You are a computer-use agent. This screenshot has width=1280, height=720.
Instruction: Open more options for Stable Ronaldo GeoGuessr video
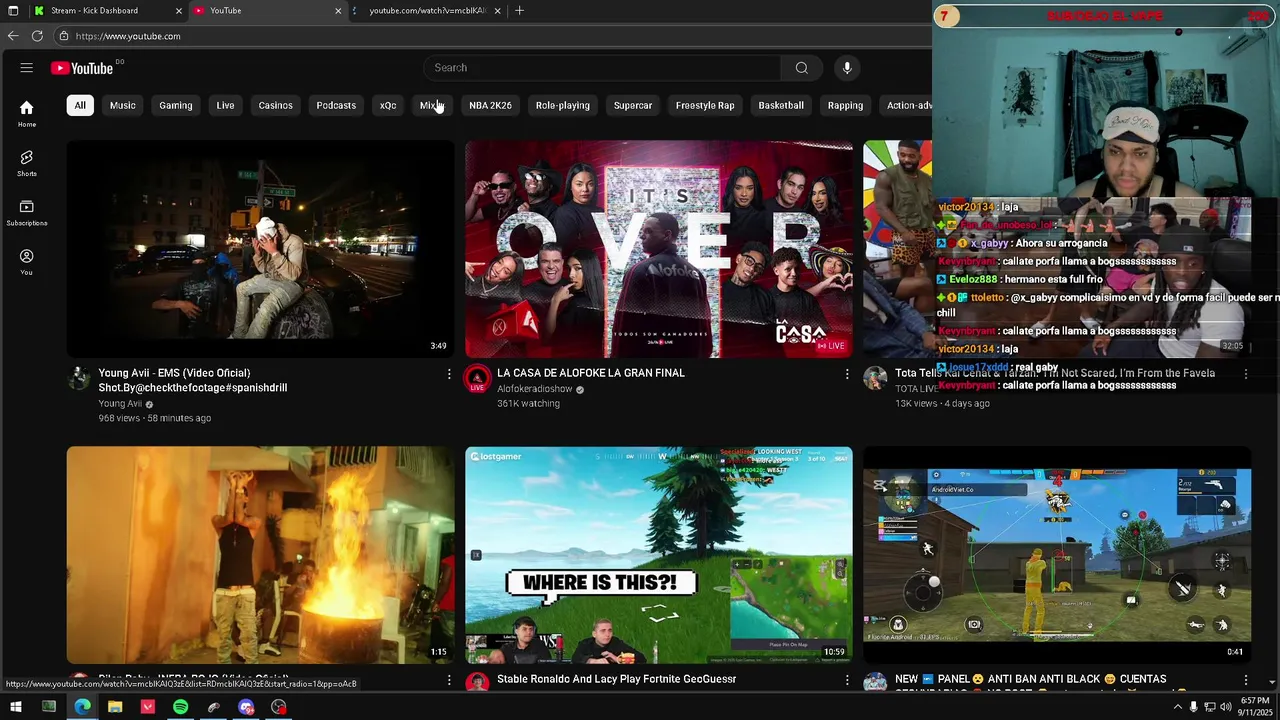[x=847, y=680]
